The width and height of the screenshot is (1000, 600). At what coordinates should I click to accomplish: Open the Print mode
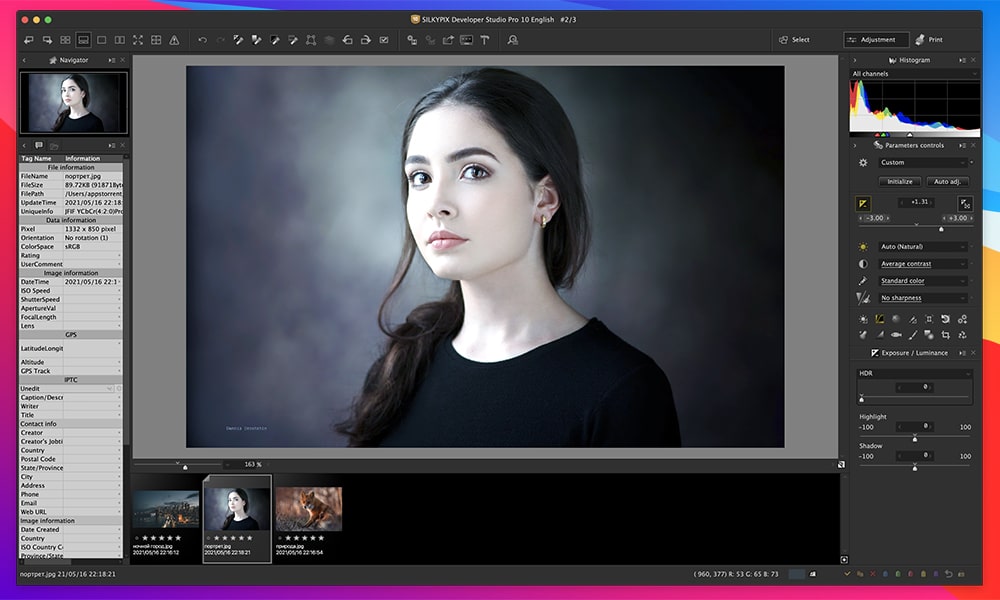[x=937, y=40]
